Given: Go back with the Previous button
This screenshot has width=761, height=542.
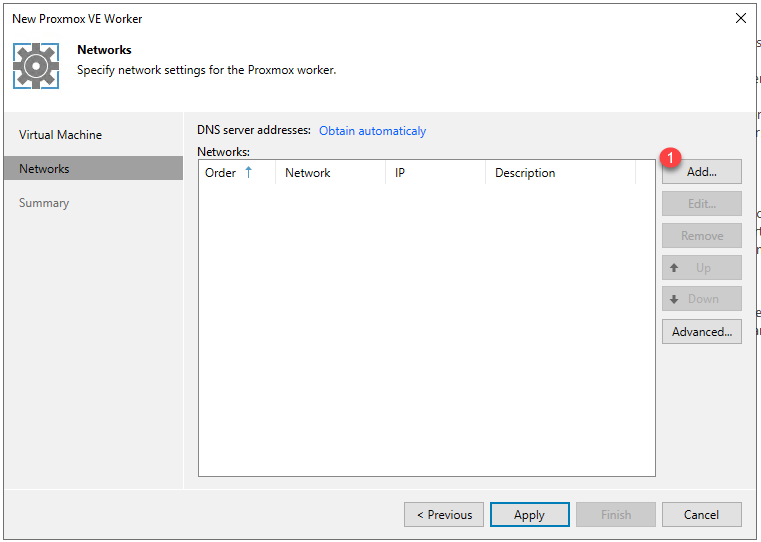Looking at the screenshot, I should coord(444,514).
